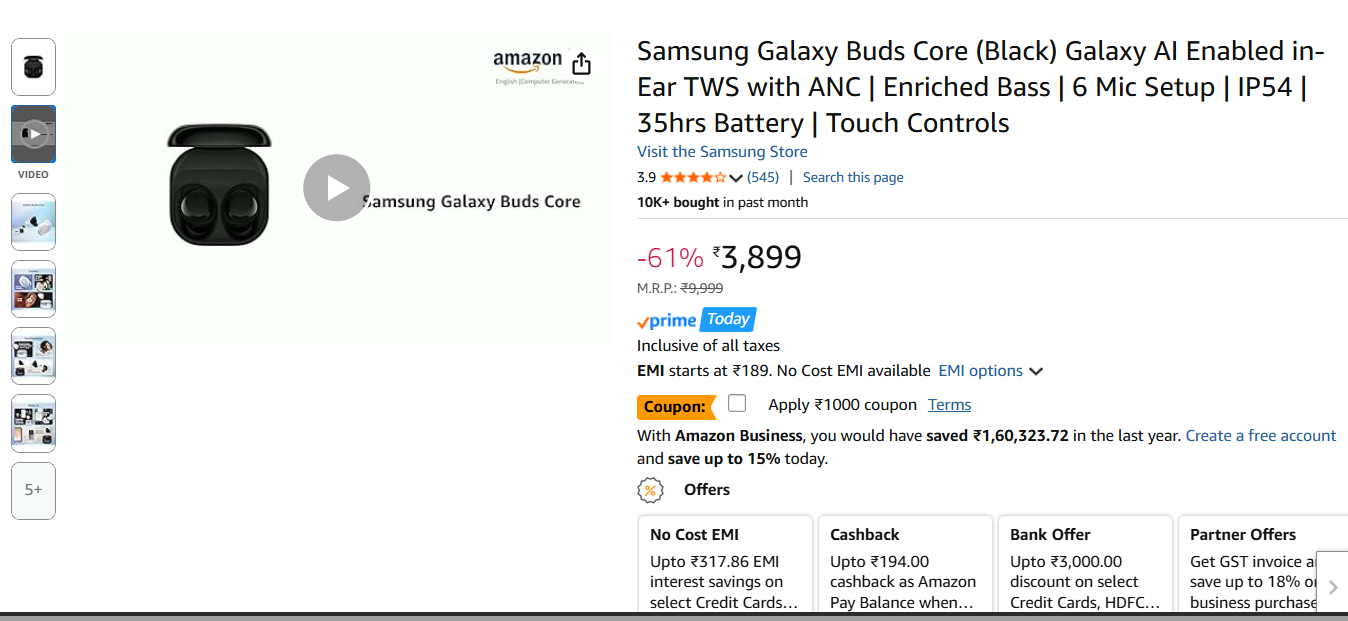The image size is (1348, 621).
Task: Select the first black earbuds thumbnail
Action: pos(33,67)
